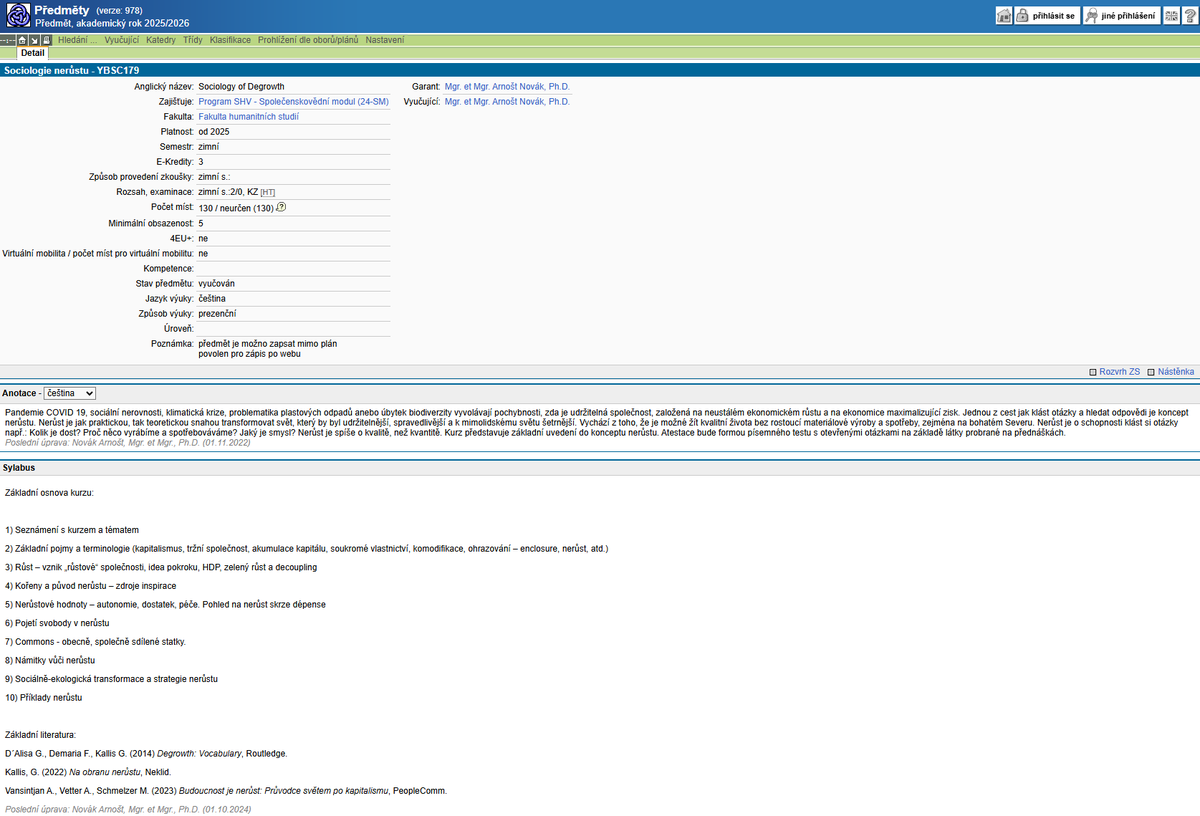Open Prohlížení dle oborů/plánů menu
This screenshot has height=816, width=1200.
click(308, 40)
